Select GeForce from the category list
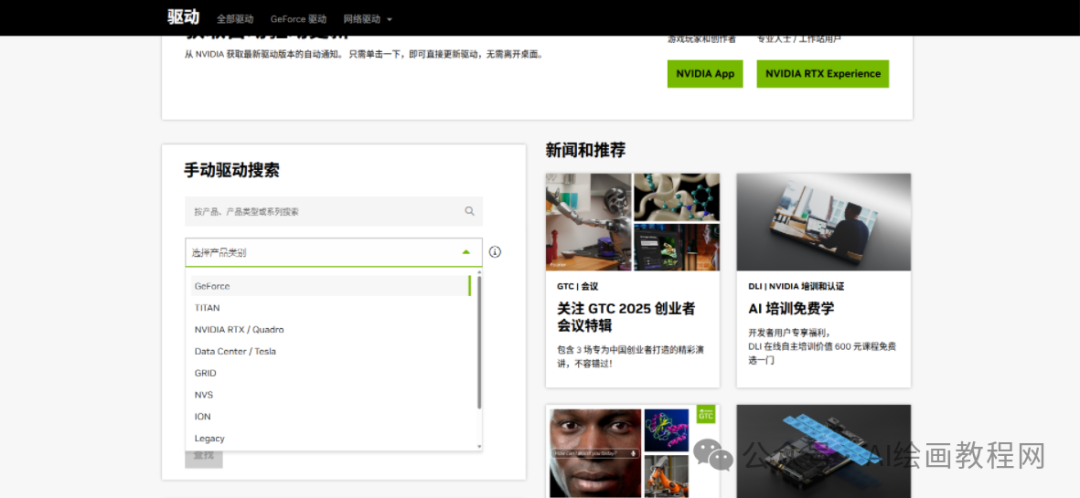 (331, 286)
